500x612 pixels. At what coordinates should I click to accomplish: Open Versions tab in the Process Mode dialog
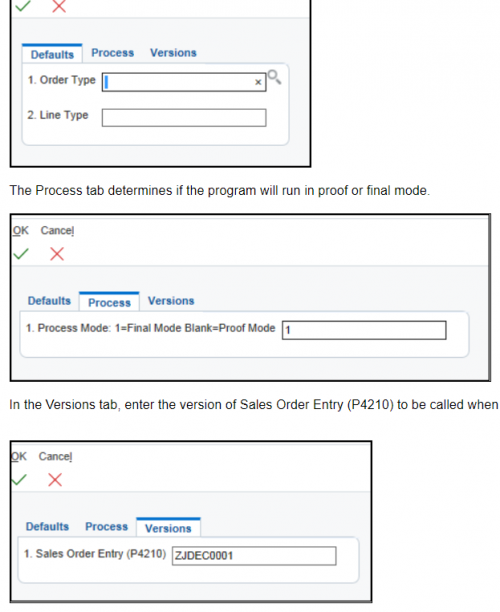171,301
